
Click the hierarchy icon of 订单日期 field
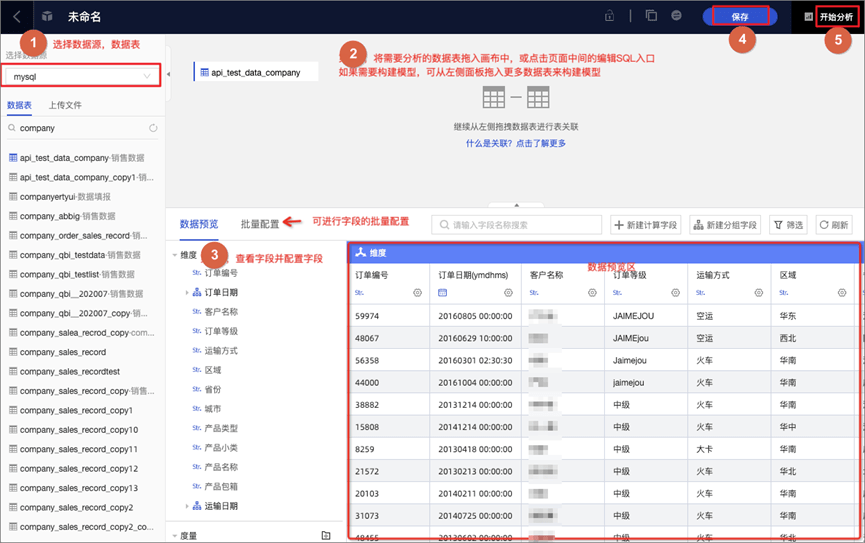click(197, 292)
